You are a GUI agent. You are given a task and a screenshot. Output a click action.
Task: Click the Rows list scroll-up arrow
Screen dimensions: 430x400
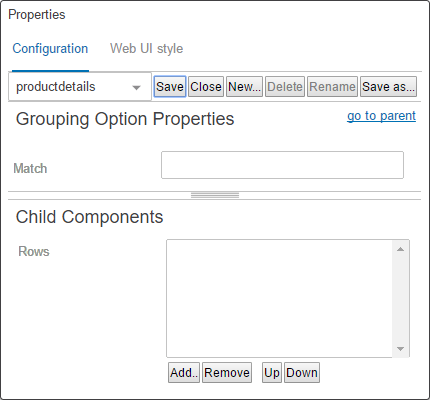coord(401,249)
